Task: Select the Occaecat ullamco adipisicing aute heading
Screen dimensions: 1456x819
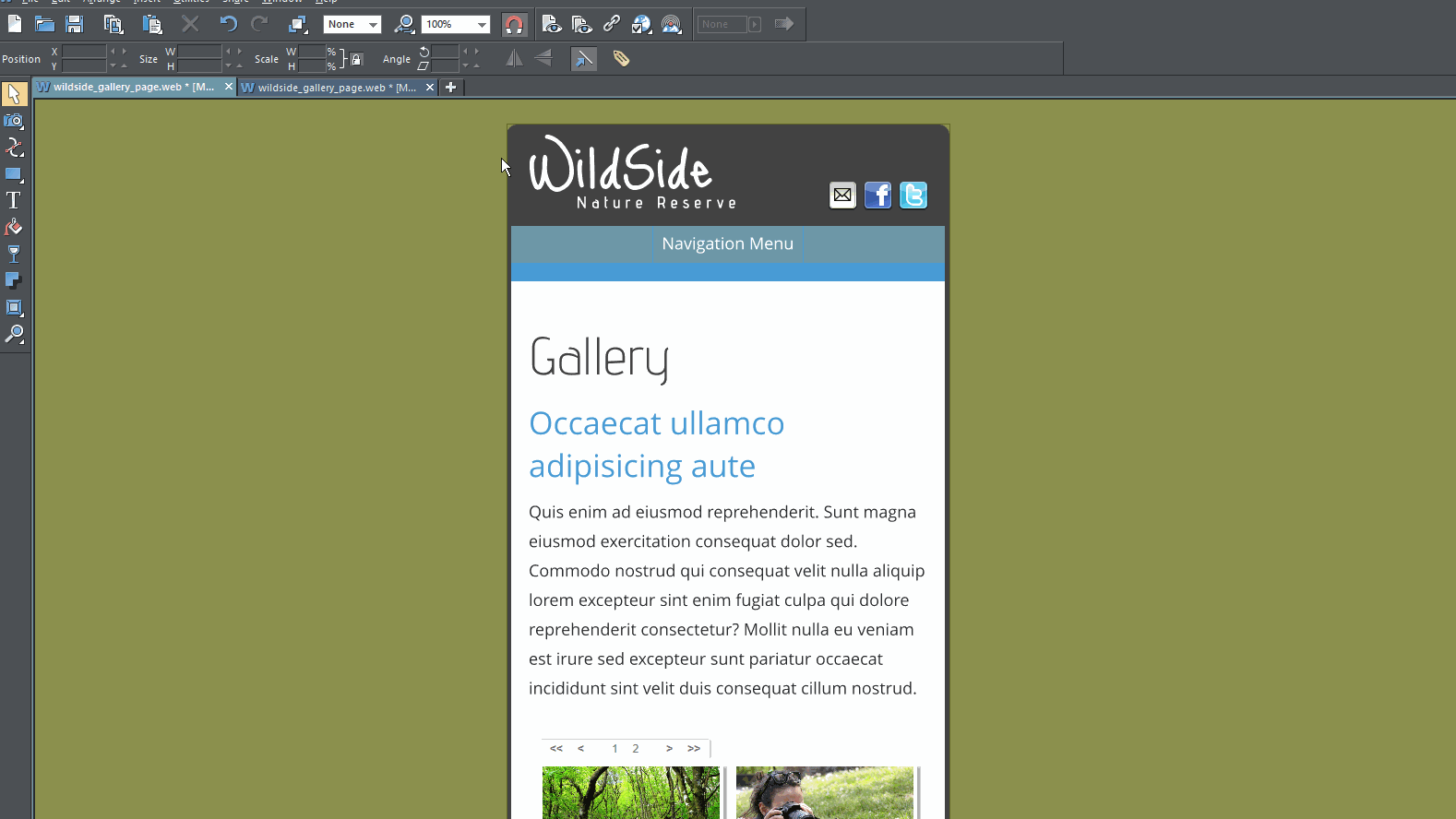Action: 657,445
